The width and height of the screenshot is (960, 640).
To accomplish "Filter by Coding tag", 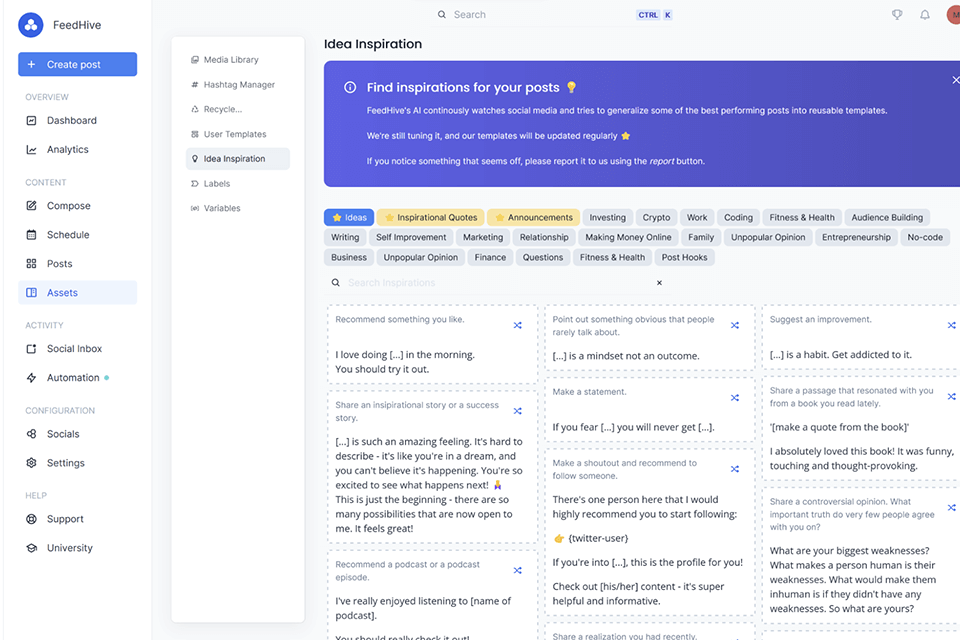I will (738, 217).
